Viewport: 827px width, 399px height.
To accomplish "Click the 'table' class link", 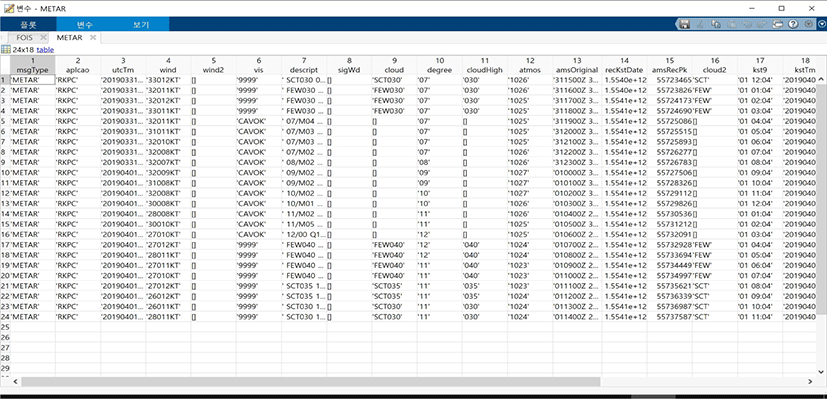I will pyautogui.click(x=45, y=50).
